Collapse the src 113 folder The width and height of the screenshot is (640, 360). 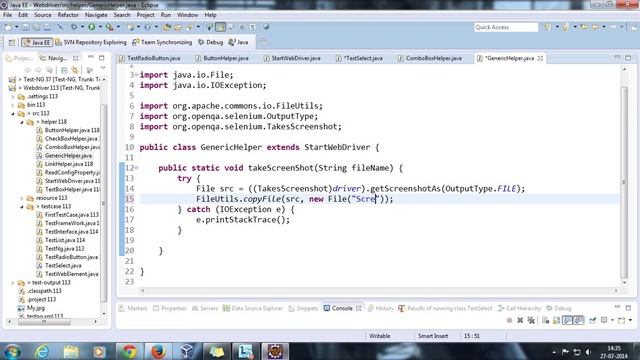(13, 113)
